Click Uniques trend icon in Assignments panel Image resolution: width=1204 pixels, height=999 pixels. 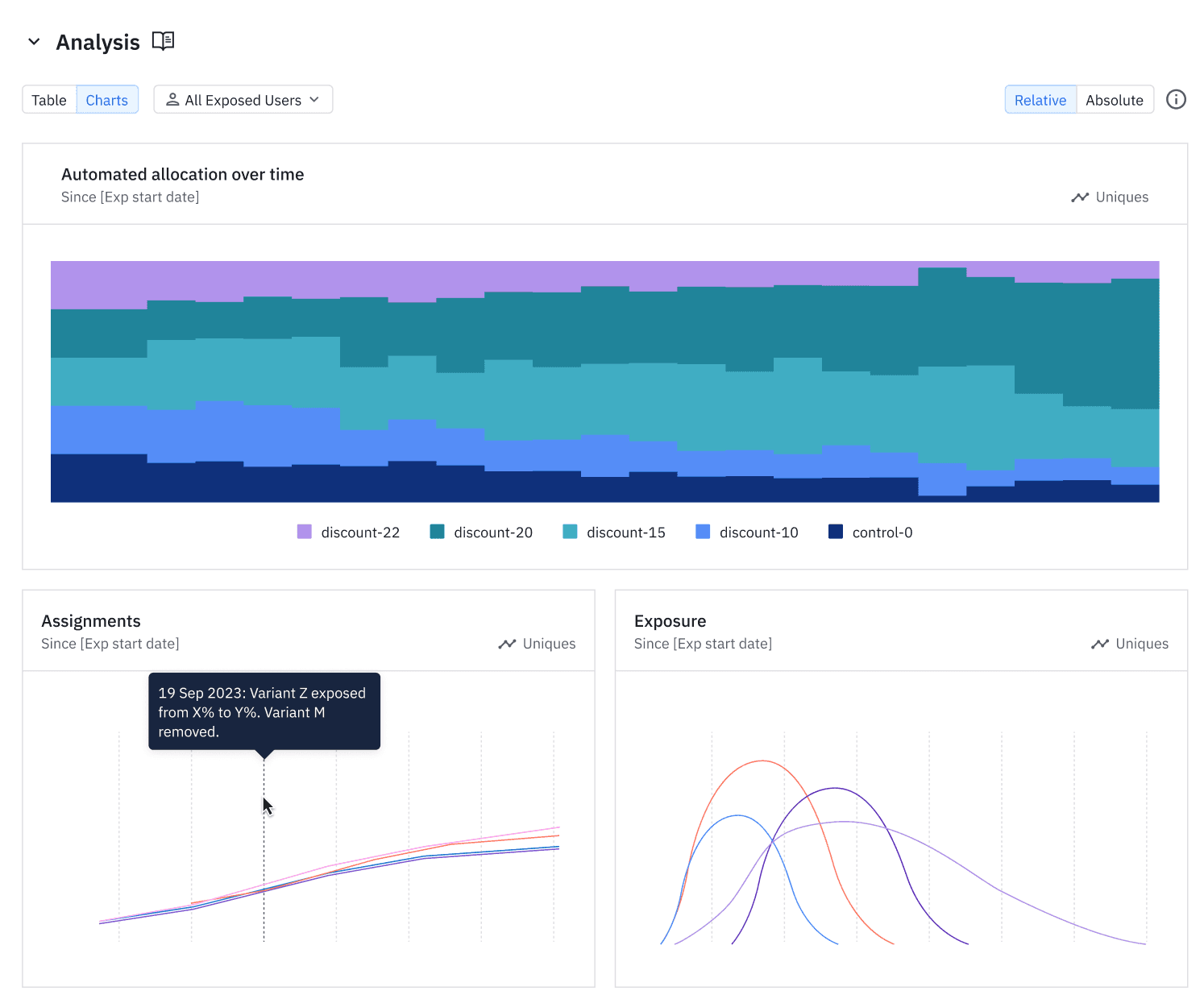(506, 644)
